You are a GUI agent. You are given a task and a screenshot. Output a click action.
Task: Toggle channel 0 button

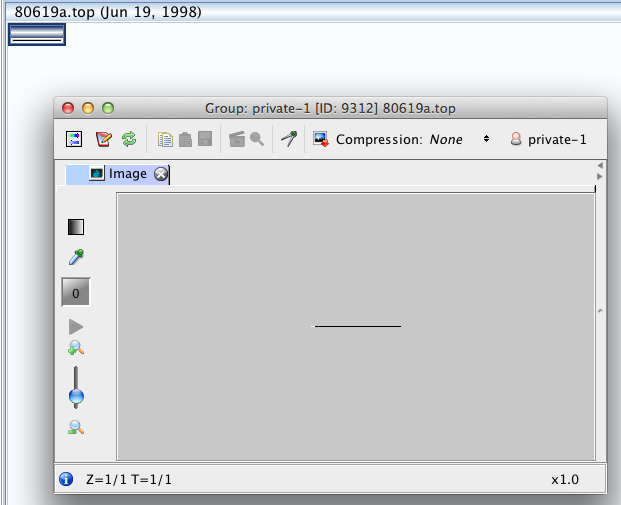point(76,292)
